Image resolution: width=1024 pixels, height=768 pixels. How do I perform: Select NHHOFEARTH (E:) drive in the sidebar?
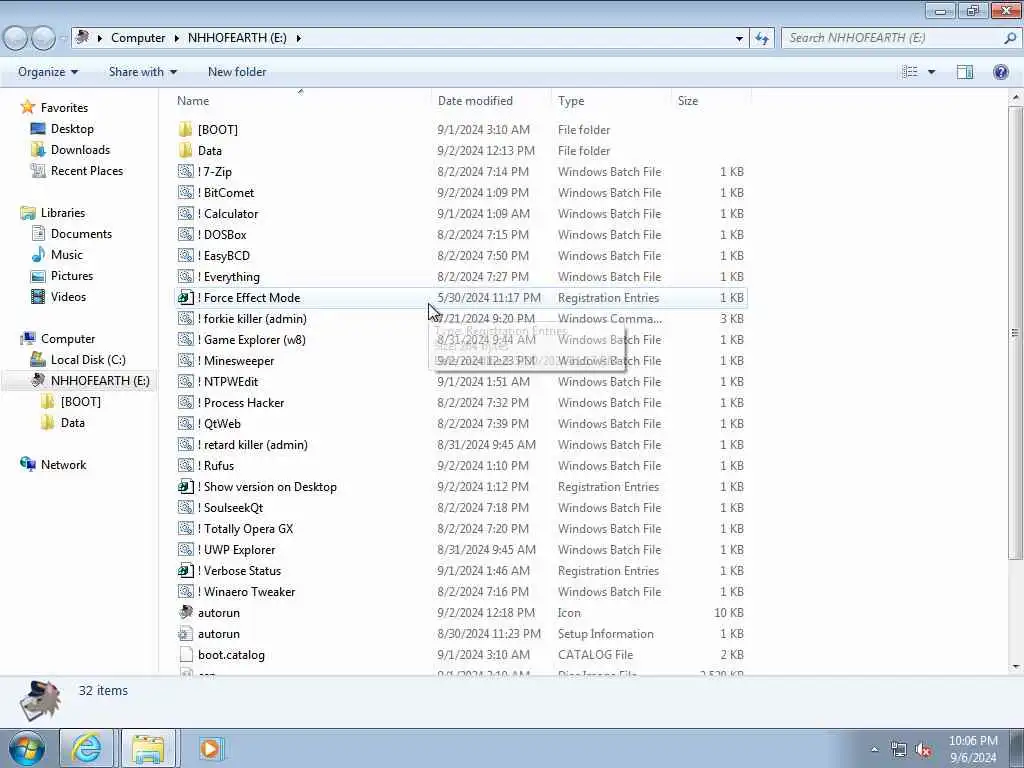(x=100, y=381)
